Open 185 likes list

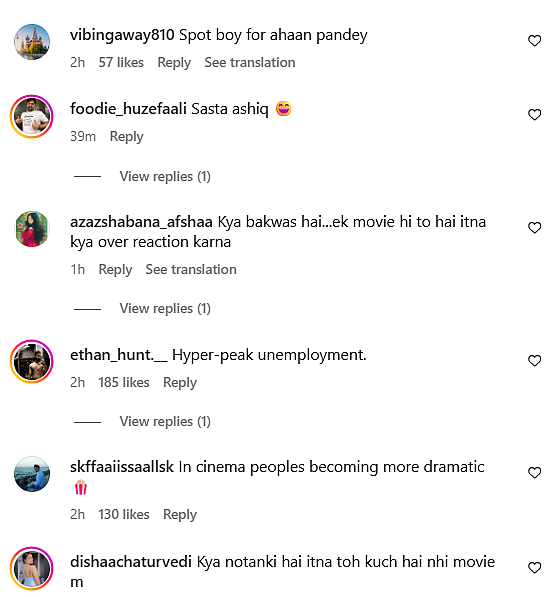click(x=124, y=382)
